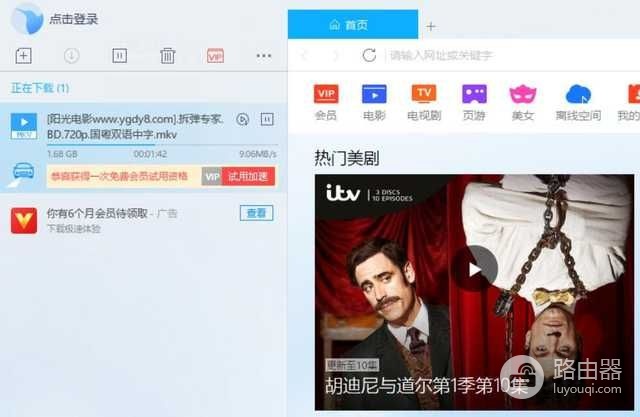The width and height of the screenshot is (640, 417).
Task: Delete the selected task with trash icon
Action: [167, 55]
